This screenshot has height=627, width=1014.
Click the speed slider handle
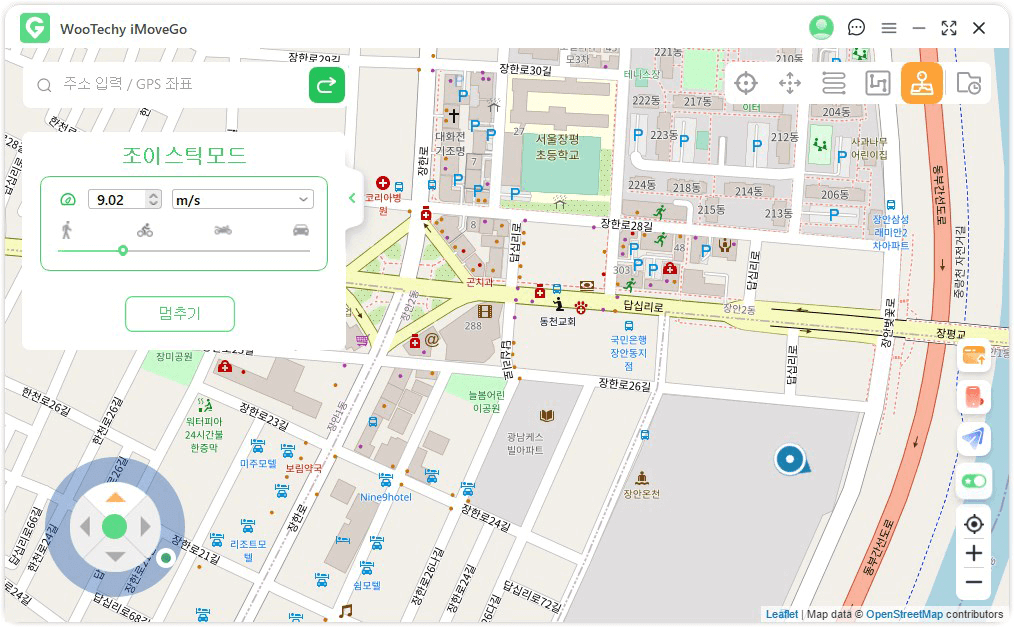click(x=124, y=251)
